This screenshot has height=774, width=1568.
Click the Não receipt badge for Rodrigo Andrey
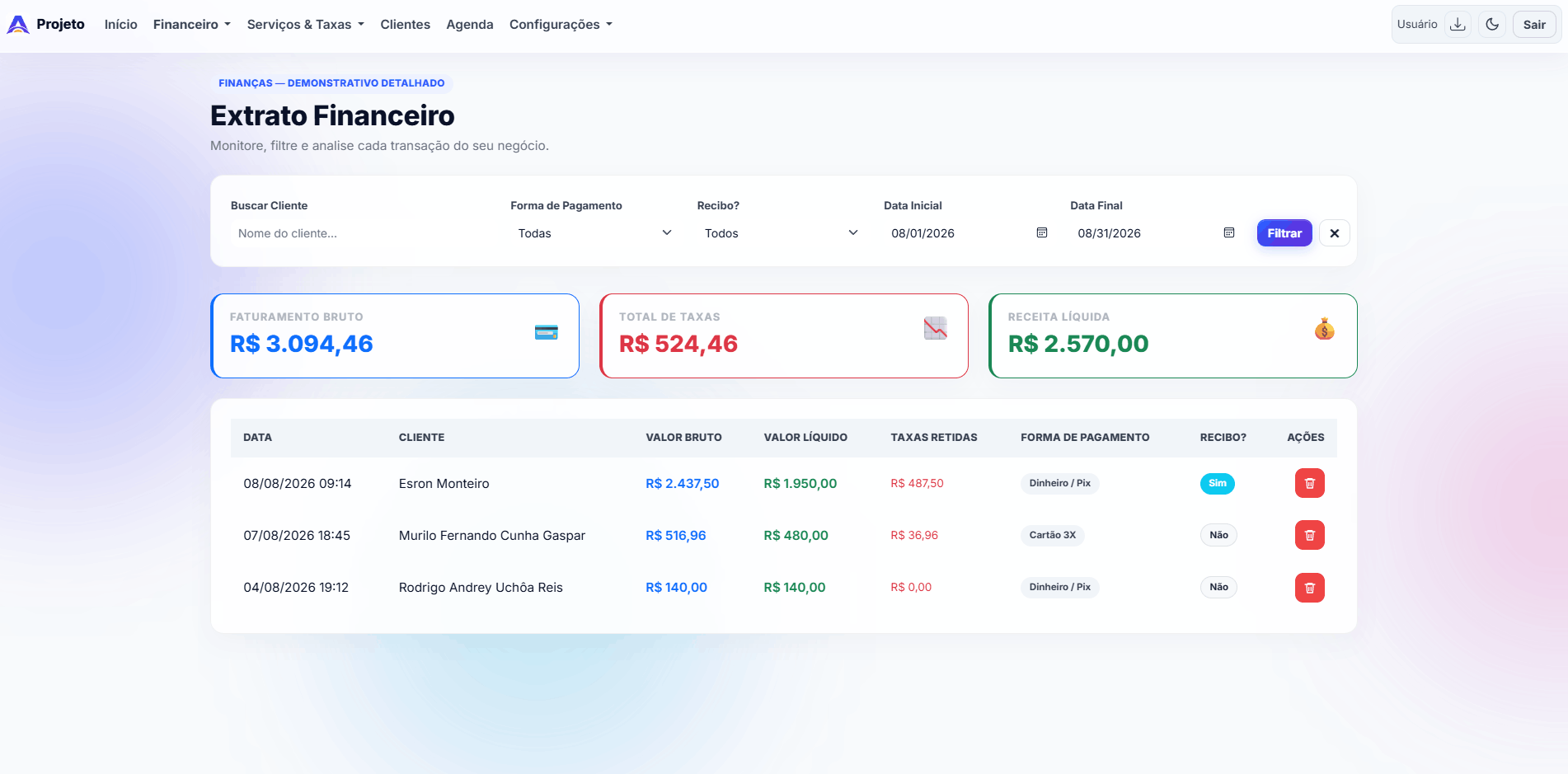1218,587
